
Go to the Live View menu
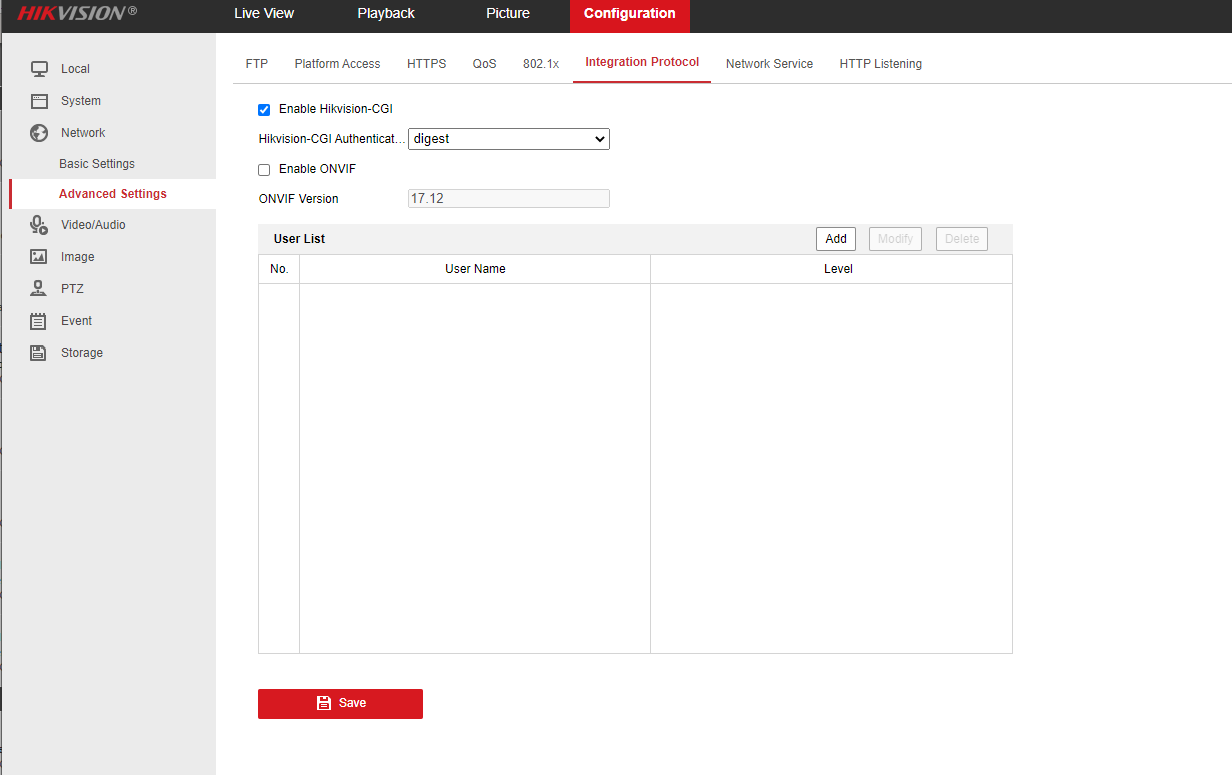click(264, 14)
